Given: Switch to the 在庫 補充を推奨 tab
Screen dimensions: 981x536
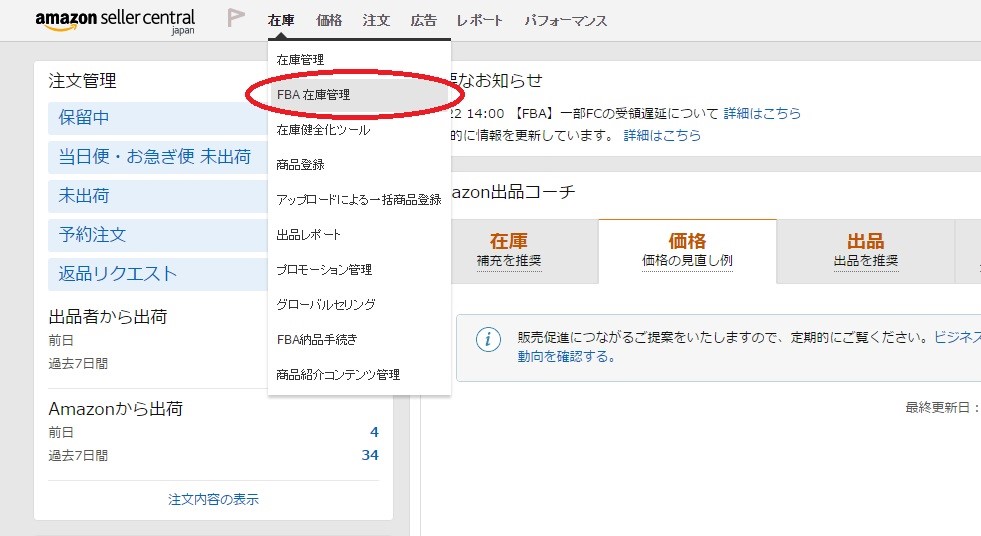Looking at the screenshot, I should click(x=524, y=251).
